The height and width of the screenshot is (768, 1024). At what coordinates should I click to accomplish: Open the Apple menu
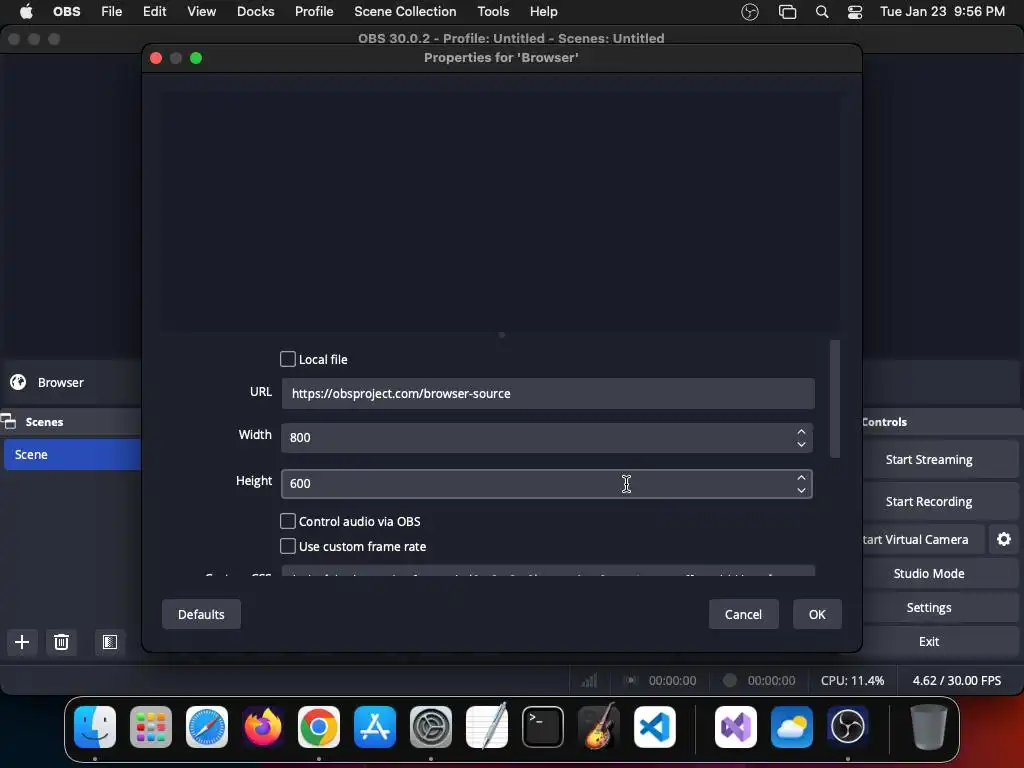point(26,12)
